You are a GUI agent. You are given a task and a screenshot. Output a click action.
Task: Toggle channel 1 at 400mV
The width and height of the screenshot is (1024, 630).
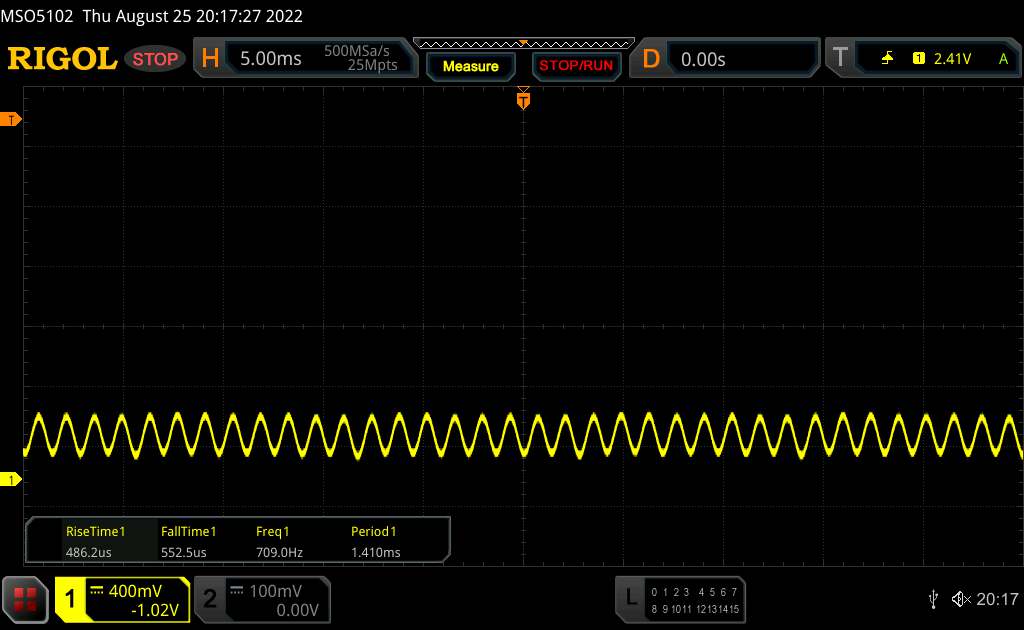(x=122, y=599)
